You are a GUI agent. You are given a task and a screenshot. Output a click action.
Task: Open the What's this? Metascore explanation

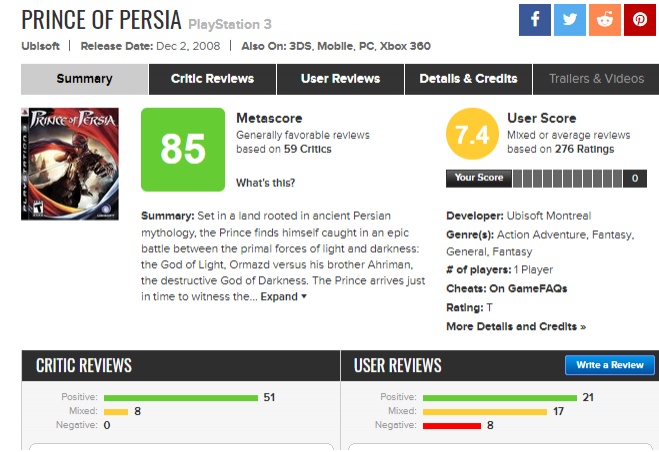pyautogui.click(x=266, y=183)
